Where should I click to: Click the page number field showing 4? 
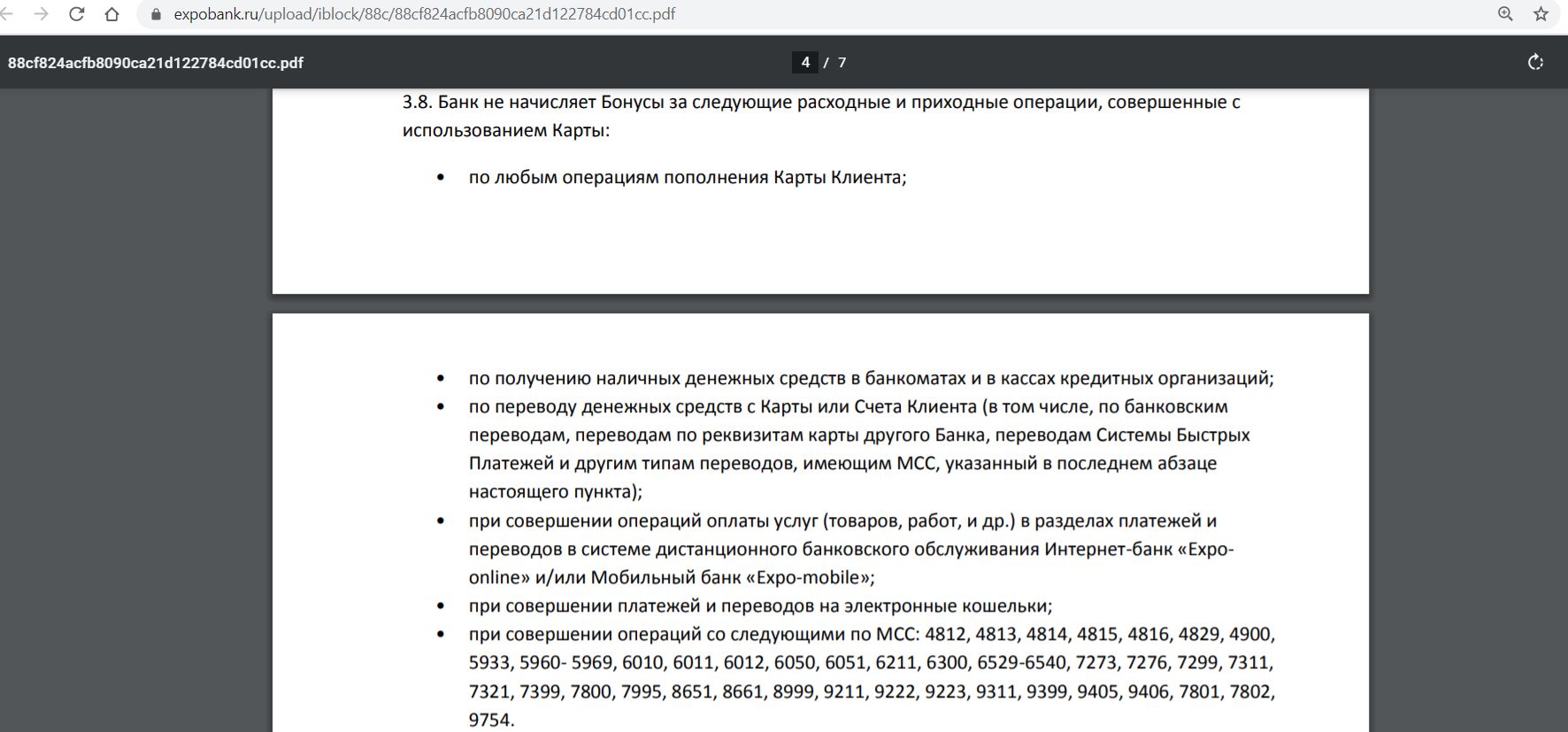point(805,62)
